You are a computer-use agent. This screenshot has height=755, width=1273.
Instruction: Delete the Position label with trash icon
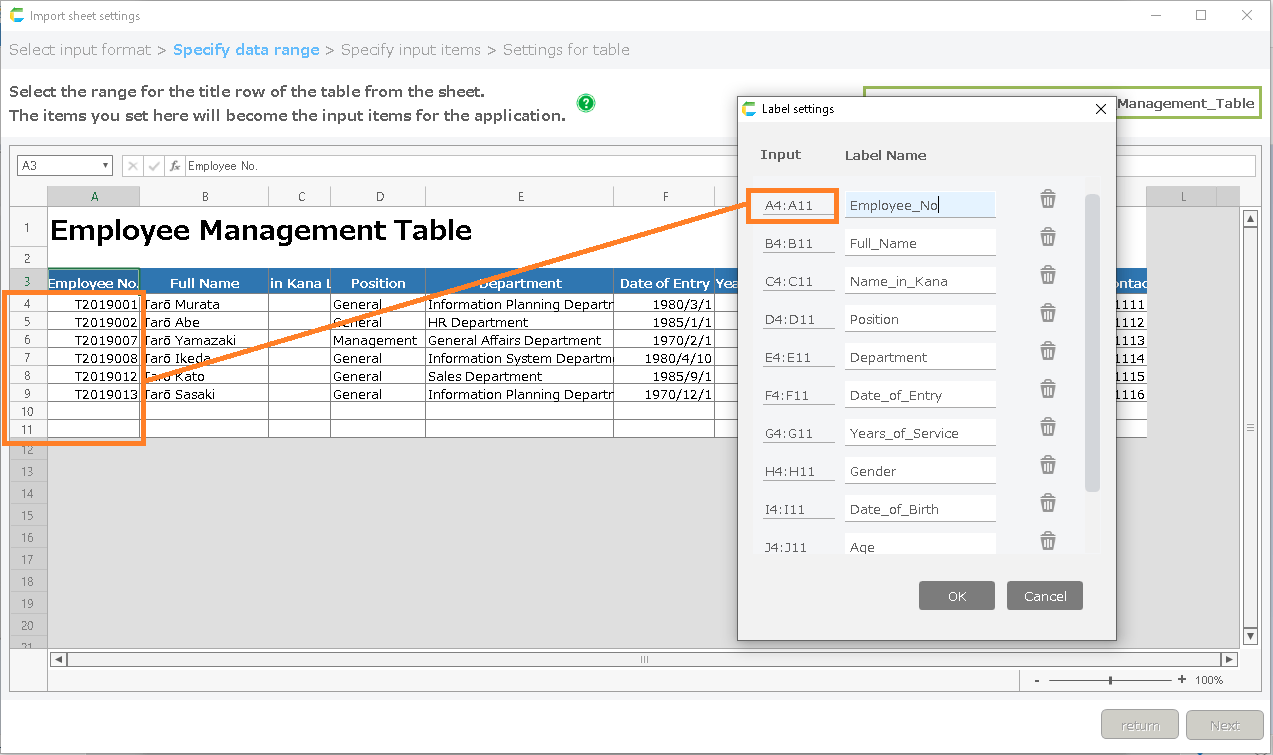pyautogui.click(x=1048, y=313)
